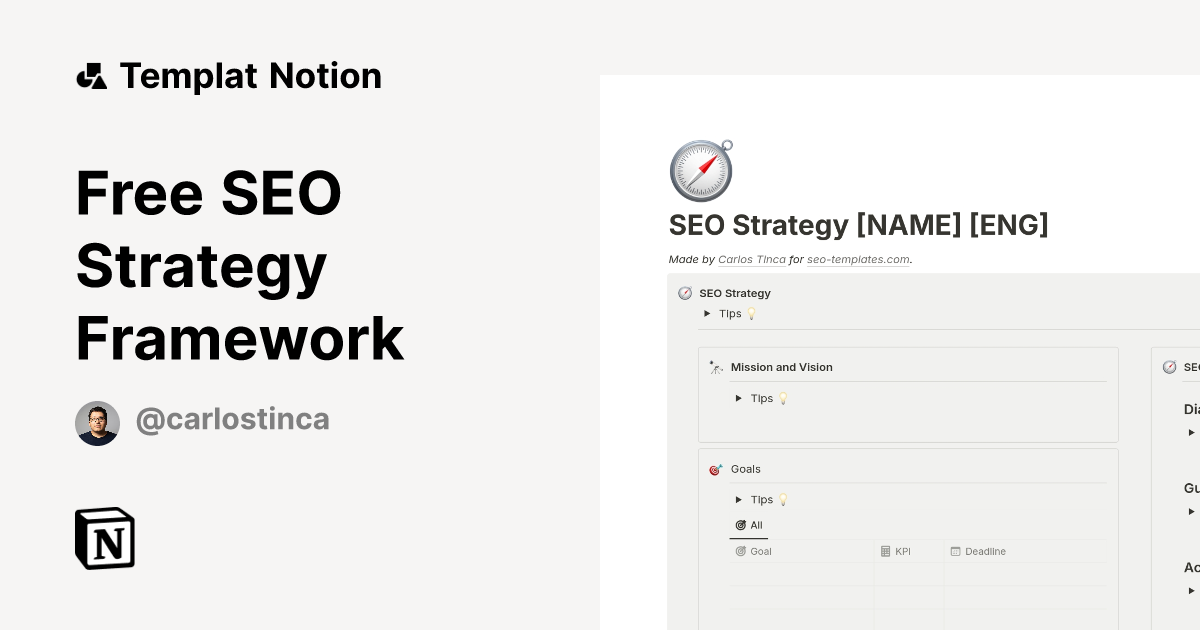The width and height of the screenshot is (1200, 630).
Task: Click the Notion logo in the left panel
Action: pos(104,538)
